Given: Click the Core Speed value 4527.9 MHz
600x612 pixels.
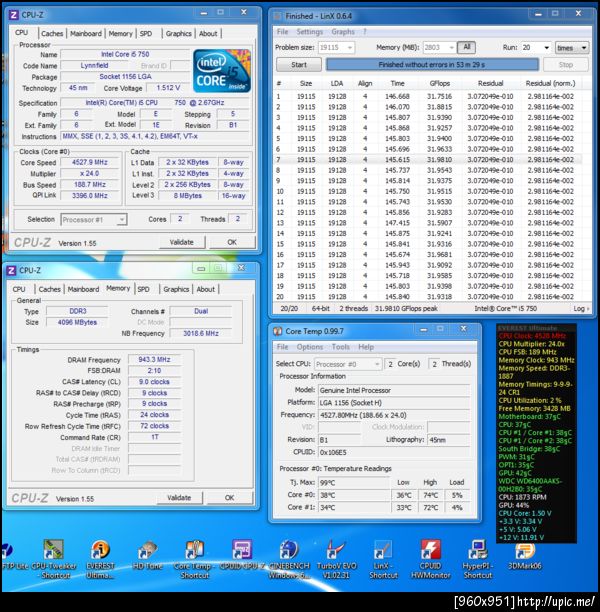Looking at the screenshot, I should pos(89,162).
